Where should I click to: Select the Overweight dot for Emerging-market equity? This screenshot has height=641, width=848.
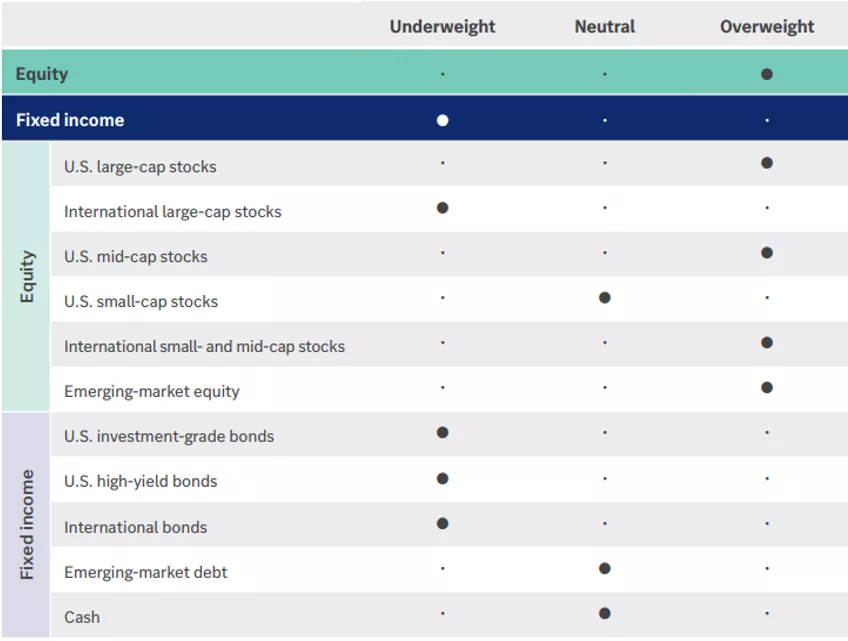[766, 386]
